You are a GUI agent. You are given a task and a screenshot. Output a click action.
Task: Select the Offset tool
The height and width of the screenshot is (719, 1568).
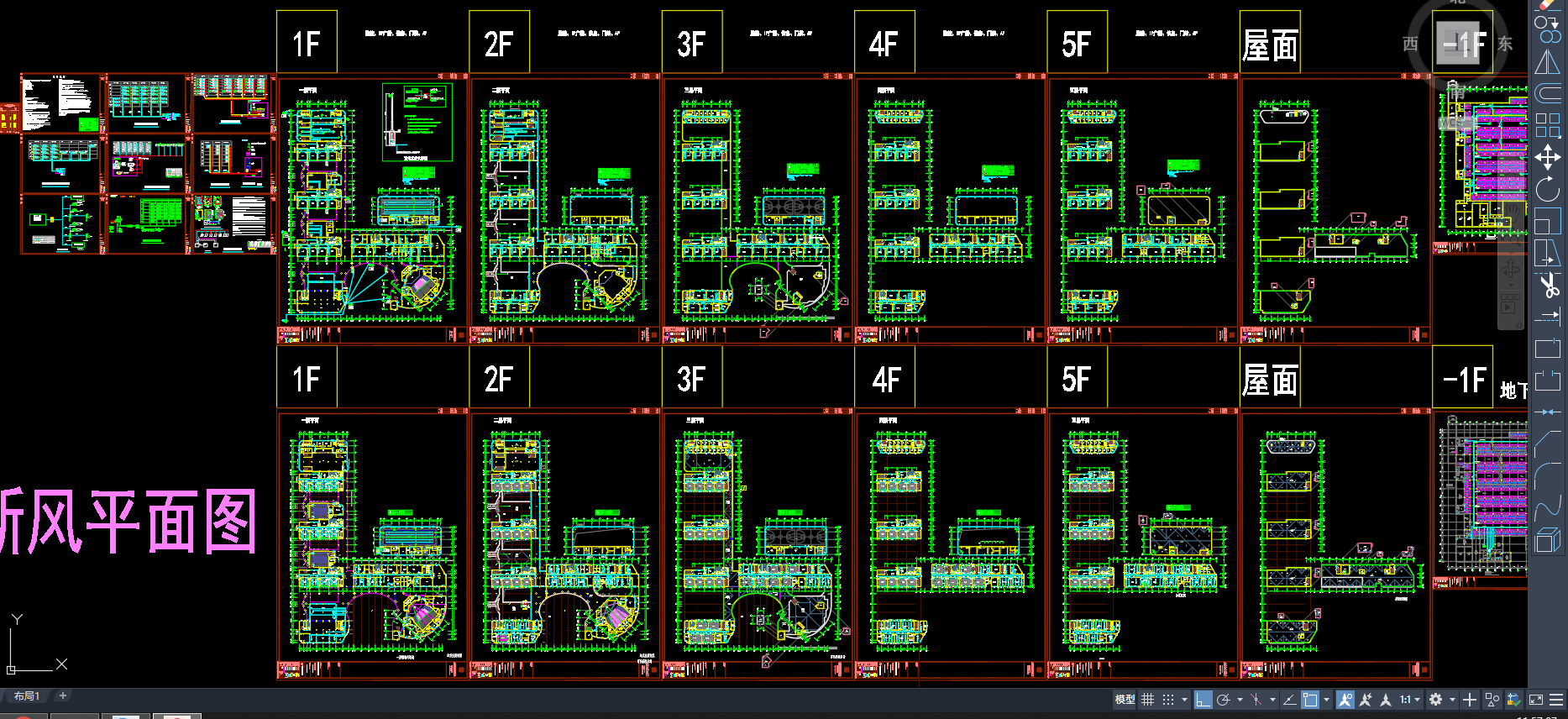1548,93
